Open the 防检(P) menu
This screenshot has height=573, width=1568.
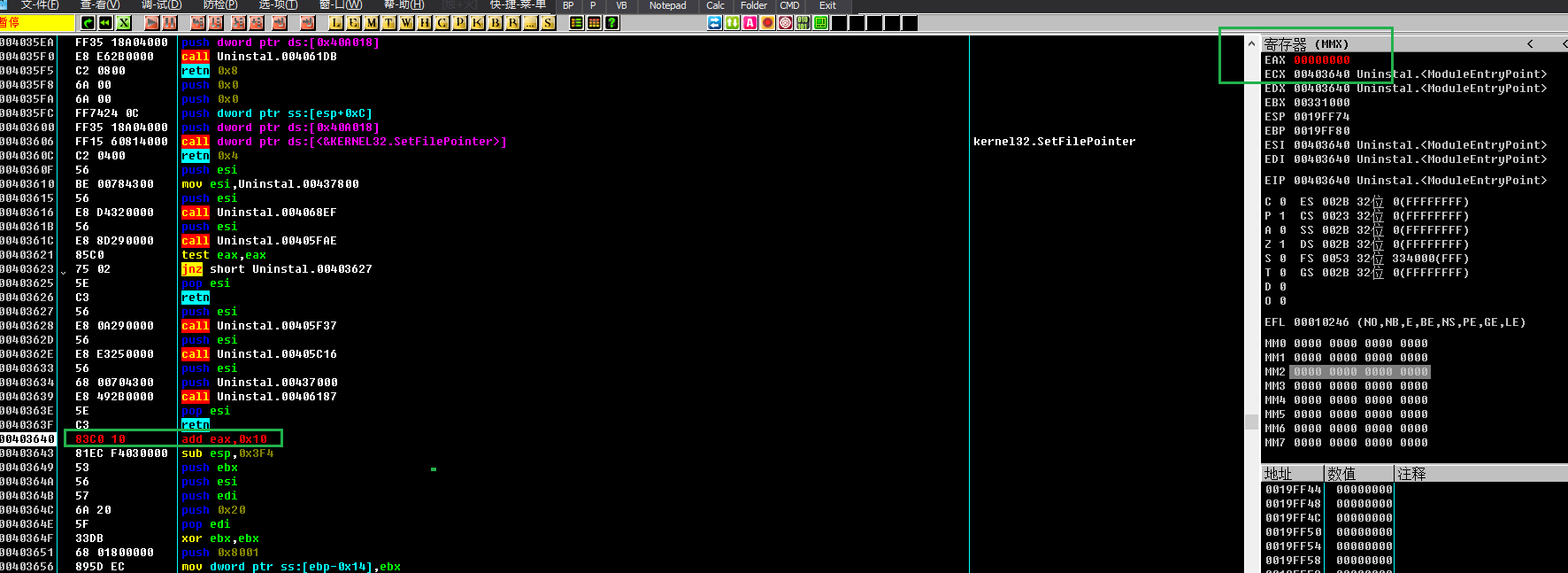(x=220, y=5)
